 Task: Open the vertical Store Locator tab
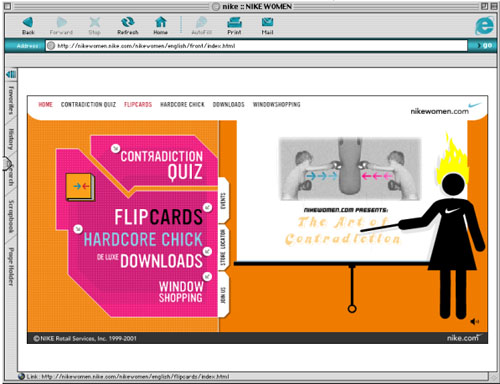coord(223,247)
